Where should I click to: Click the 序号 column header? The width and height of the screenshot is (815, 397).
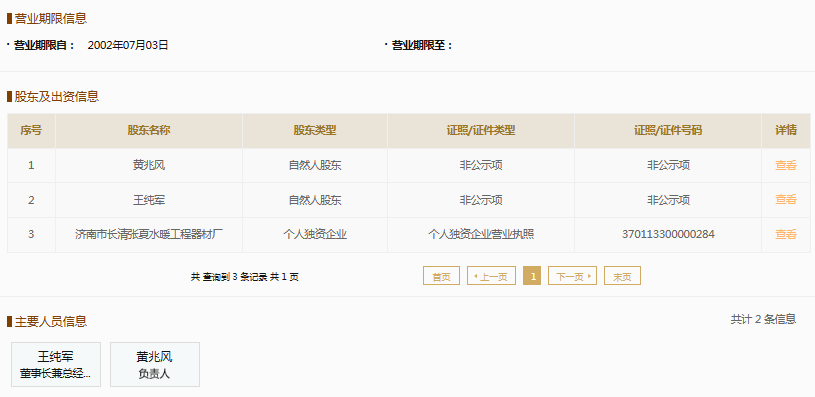tap(31, 130)
